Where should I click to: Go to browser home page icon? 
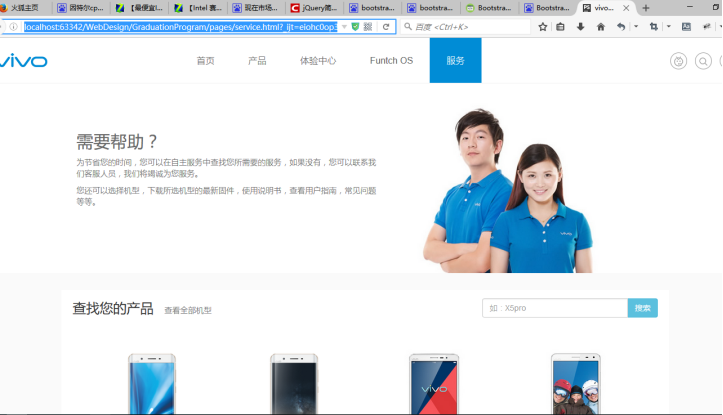tap(601, 27)
